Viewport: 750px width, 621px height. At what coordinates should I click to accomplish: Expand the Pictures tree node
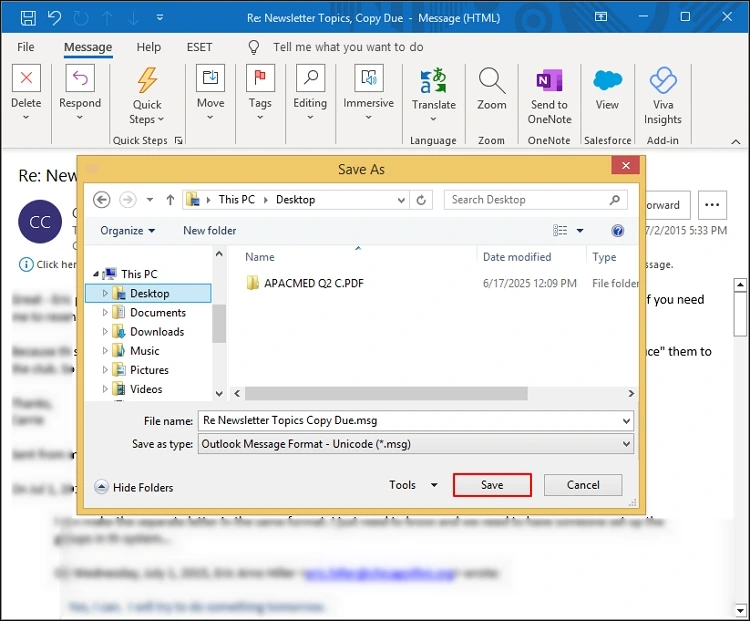pyautogui.click(x=105, y=370)
